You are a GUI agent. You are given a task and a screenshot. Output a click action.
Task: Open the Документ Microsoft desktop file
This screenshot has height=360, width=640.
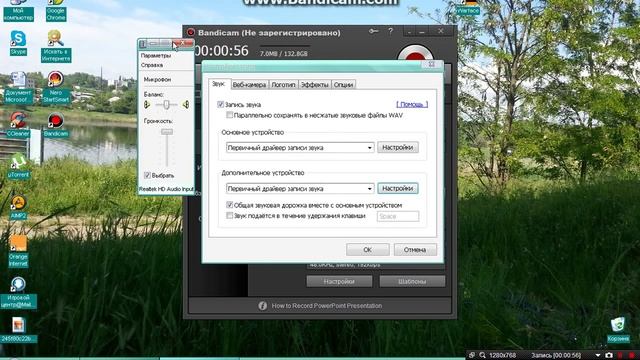click(x=18, y=87)
